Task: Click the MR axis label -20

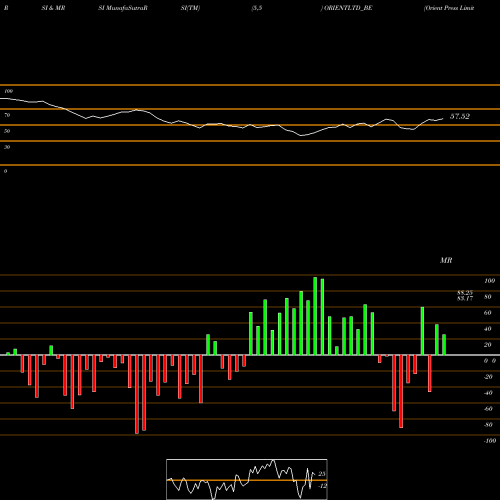Action: [x=488, y=377]
